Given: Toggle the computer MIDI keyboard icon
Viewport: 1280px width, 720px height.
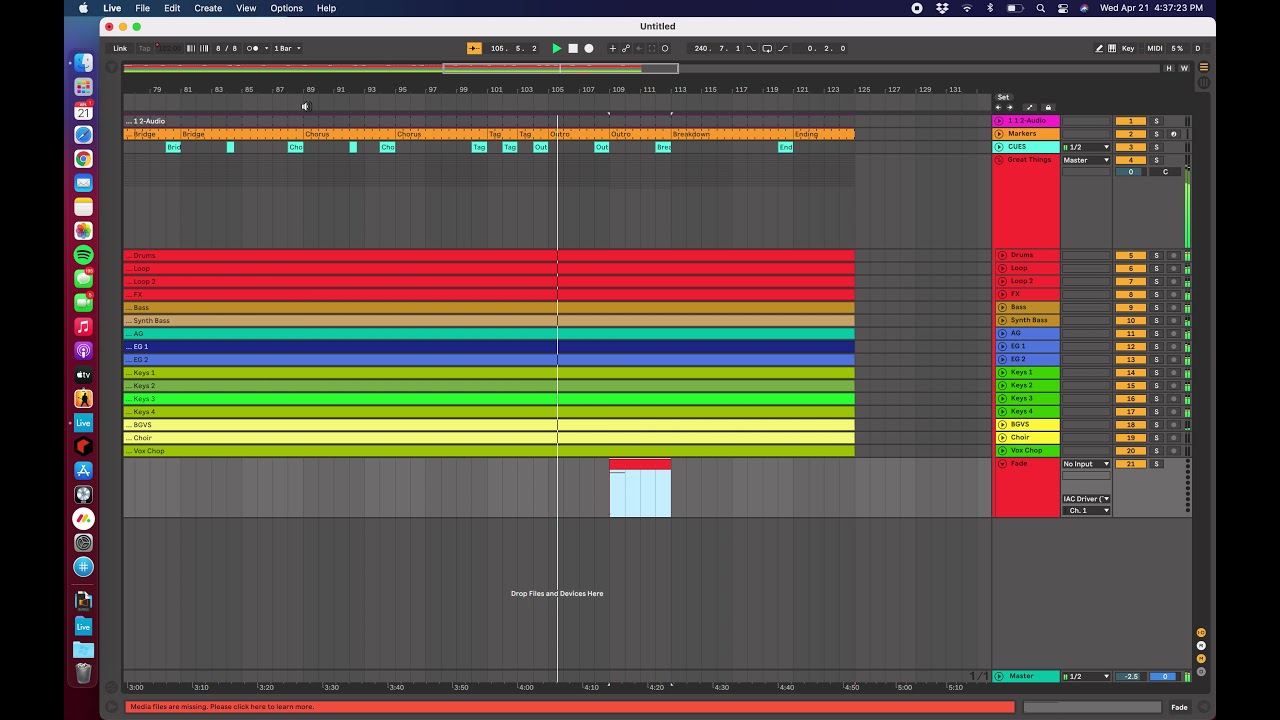Looking at the screenshot, I should (1112, 48).
